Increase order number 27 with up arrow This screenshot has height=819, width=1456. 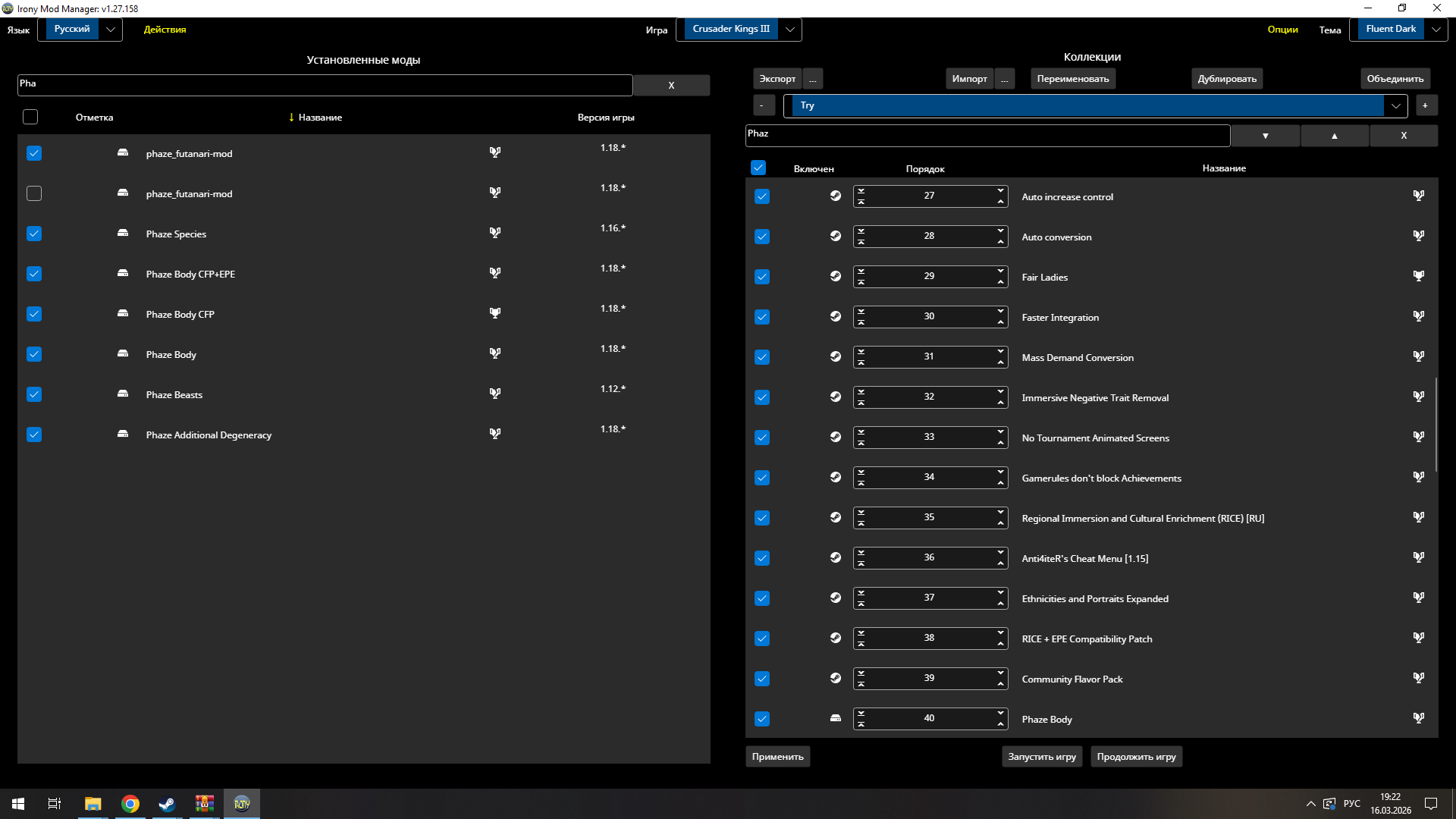click(1001, 201)
